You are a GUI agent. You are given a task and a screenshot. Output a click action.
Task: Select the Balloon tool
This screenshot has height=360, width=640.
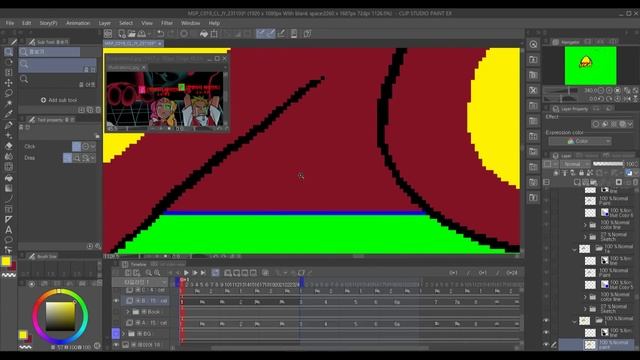[8, 240]
